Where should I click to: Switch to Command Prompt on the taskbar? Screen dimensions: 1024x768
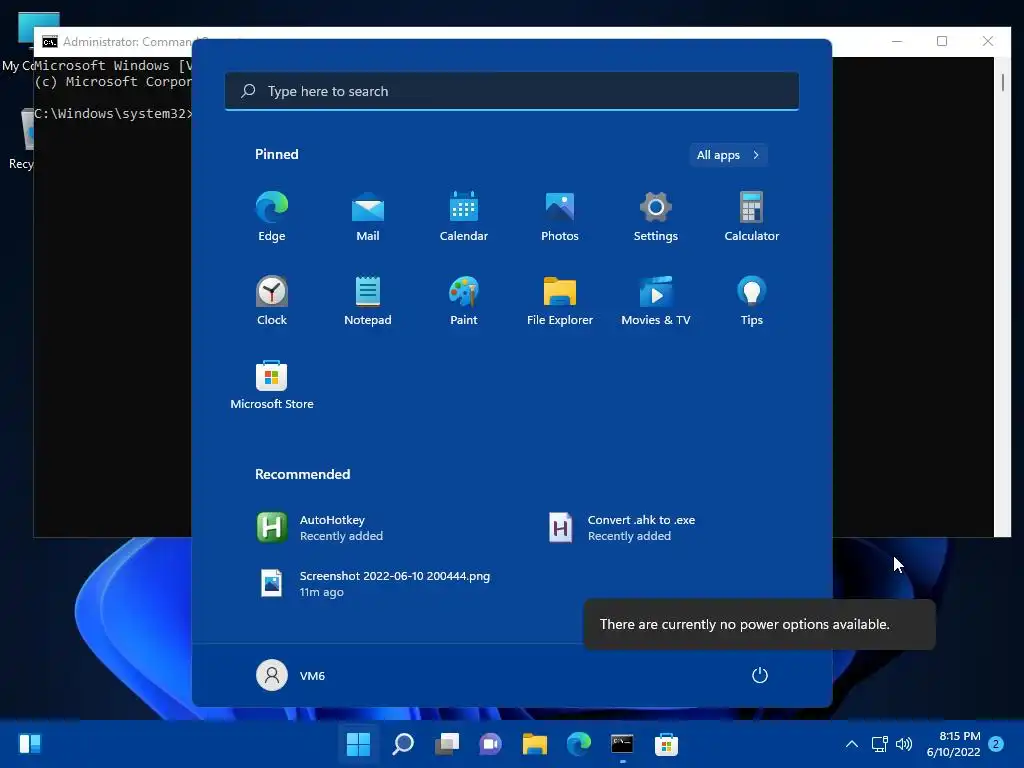tap(622, 744)
